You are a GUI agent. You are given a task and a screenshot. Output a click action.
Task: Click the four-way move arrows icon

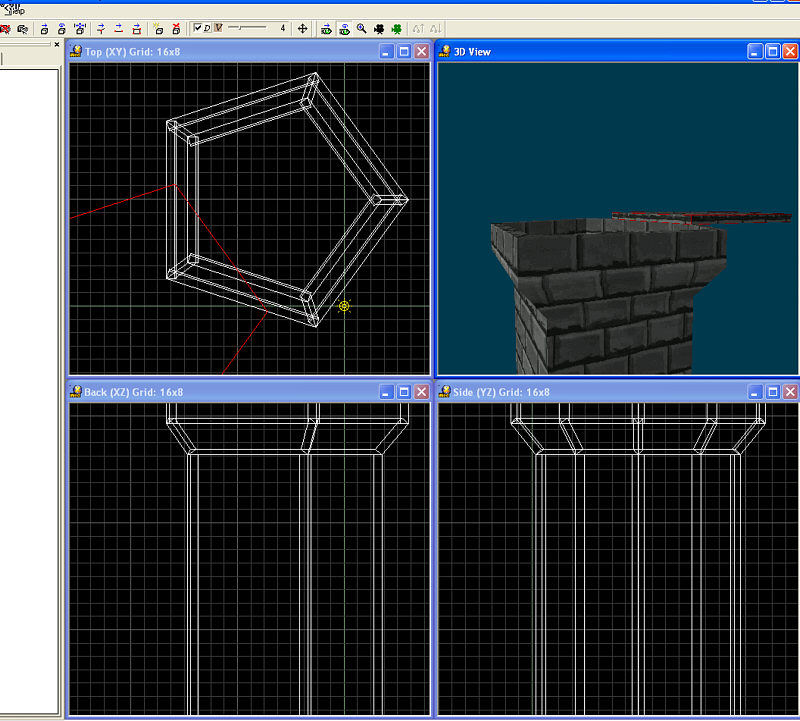click(x=303, y=29)
